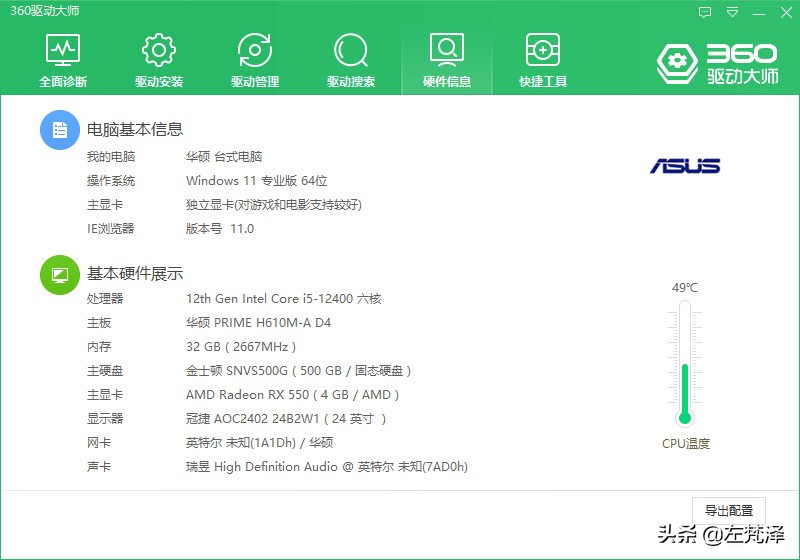Image resolution: width=800 pixels, height=560 pixels.
Task: Click the ASUS brand logo
Action: click(x=685, y=166)
